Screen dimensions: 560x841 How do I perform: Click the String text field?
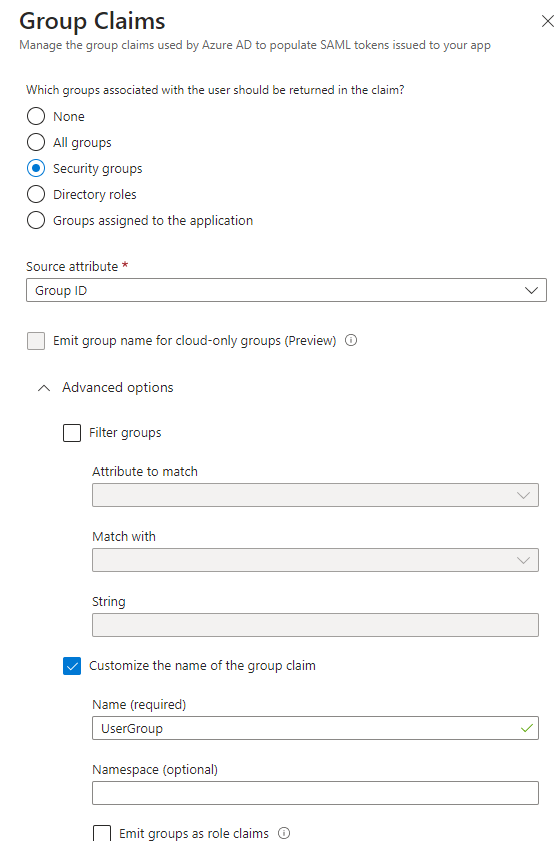click(315, 625)
